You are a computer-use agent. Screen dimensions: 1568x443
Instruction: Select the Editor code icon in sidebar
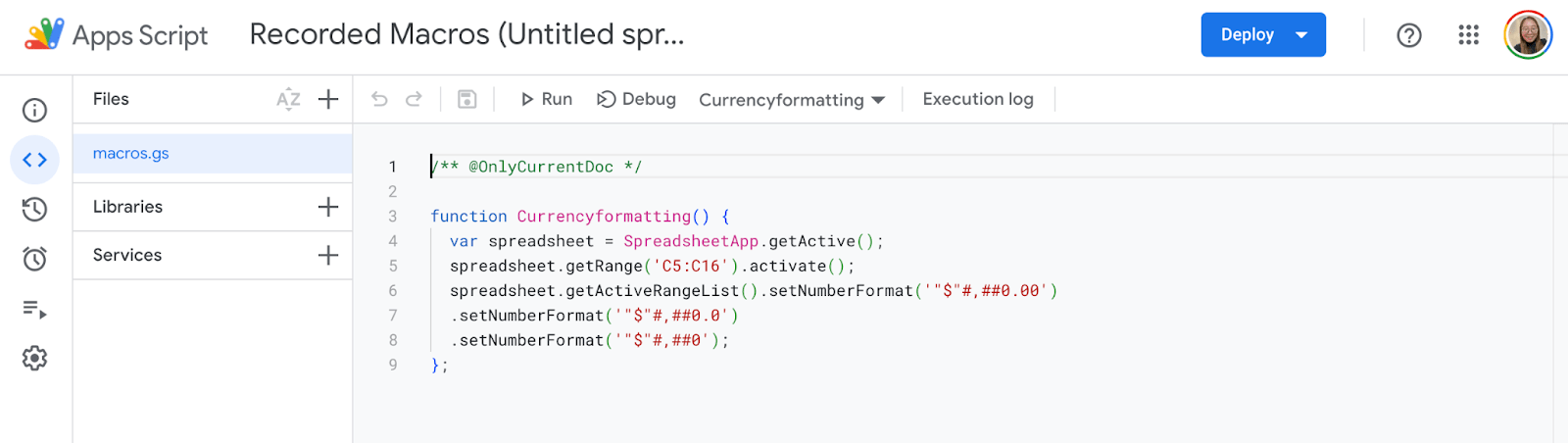34,160
